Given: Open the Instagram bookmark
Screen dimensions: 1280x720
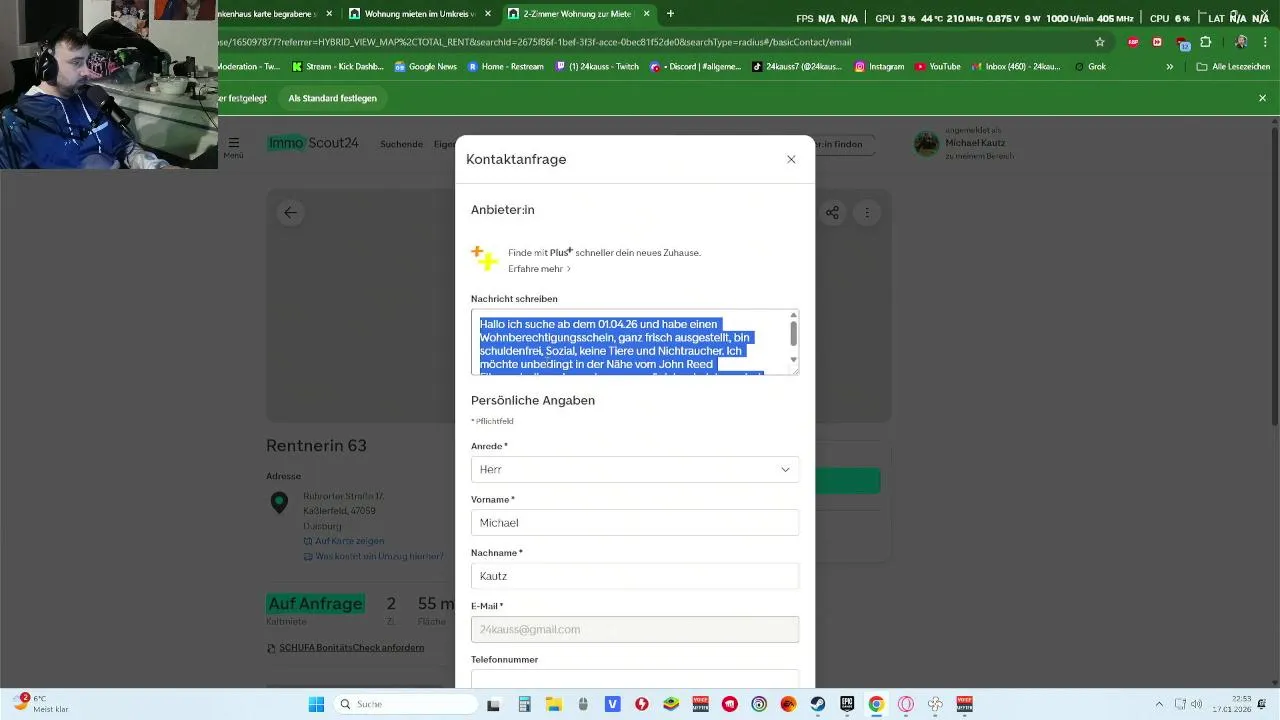Looking at the screenshot, I should click(879, 67).
